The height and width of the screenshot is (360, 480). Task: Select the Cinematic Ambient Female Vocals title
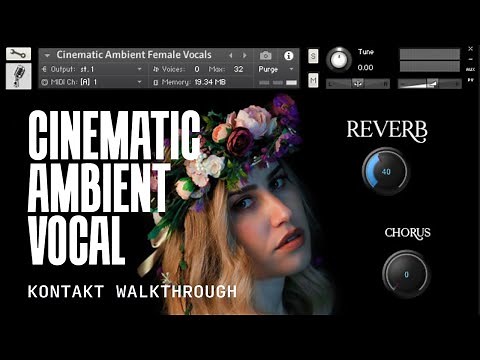(x=134, y=55)
